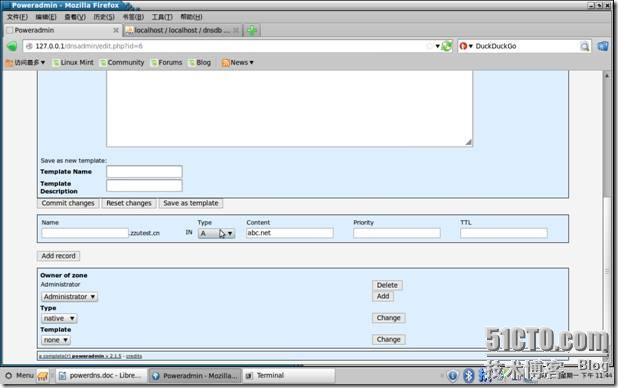This screenshot has height=388, width=618.
Task: Open the zone Type dropdown showing native
Action: (x=59, y=318)
